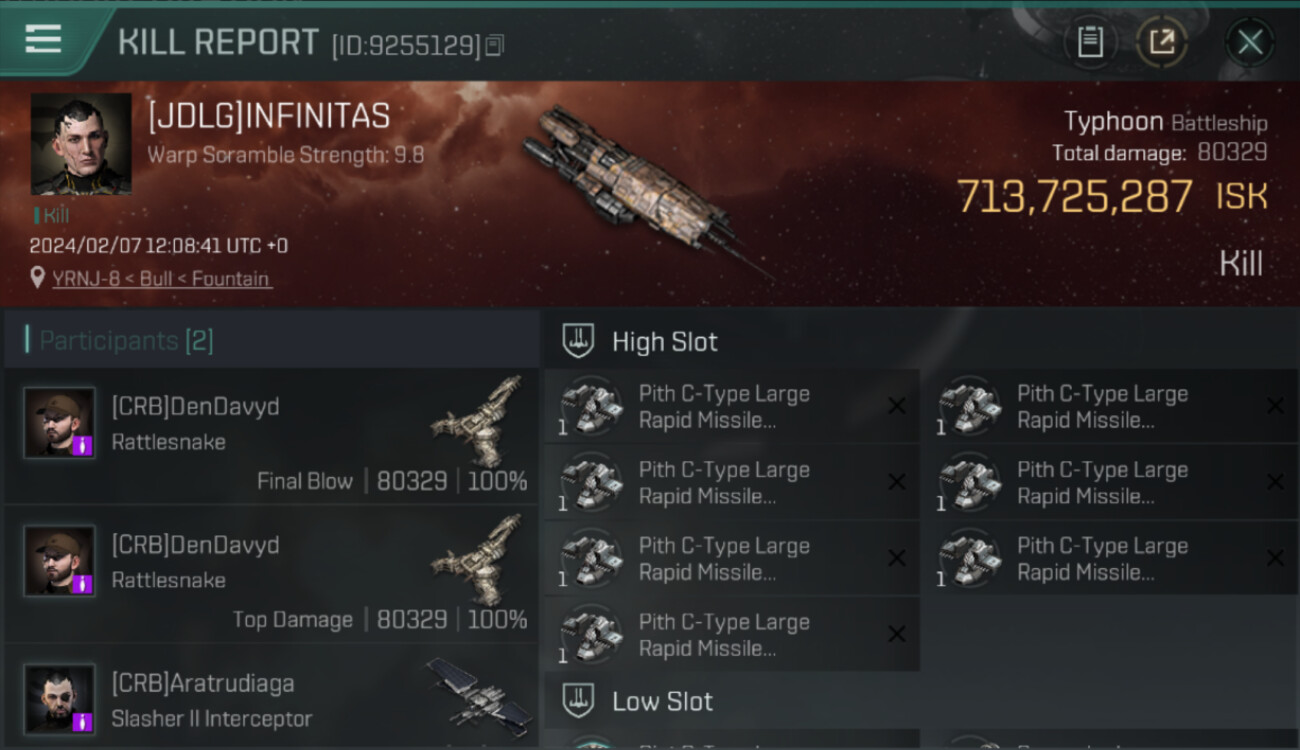This screenshot has width=1300, height=750.
Task: View the Final Blow DenDavyd portrait
Action: coord(60,423)
